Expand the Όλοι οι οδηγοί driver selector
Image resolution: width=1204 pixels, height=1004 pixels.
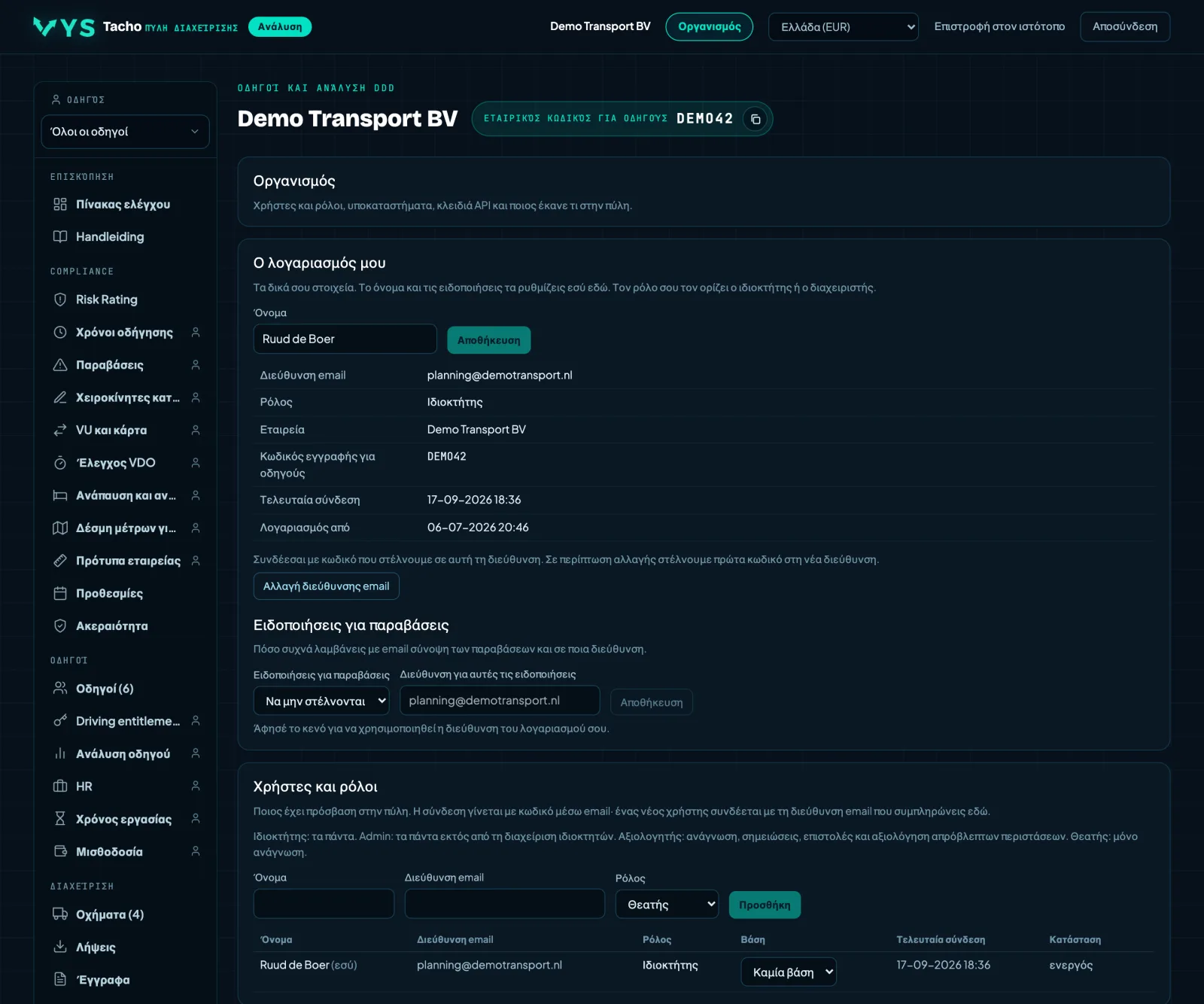tap(125, 132)
